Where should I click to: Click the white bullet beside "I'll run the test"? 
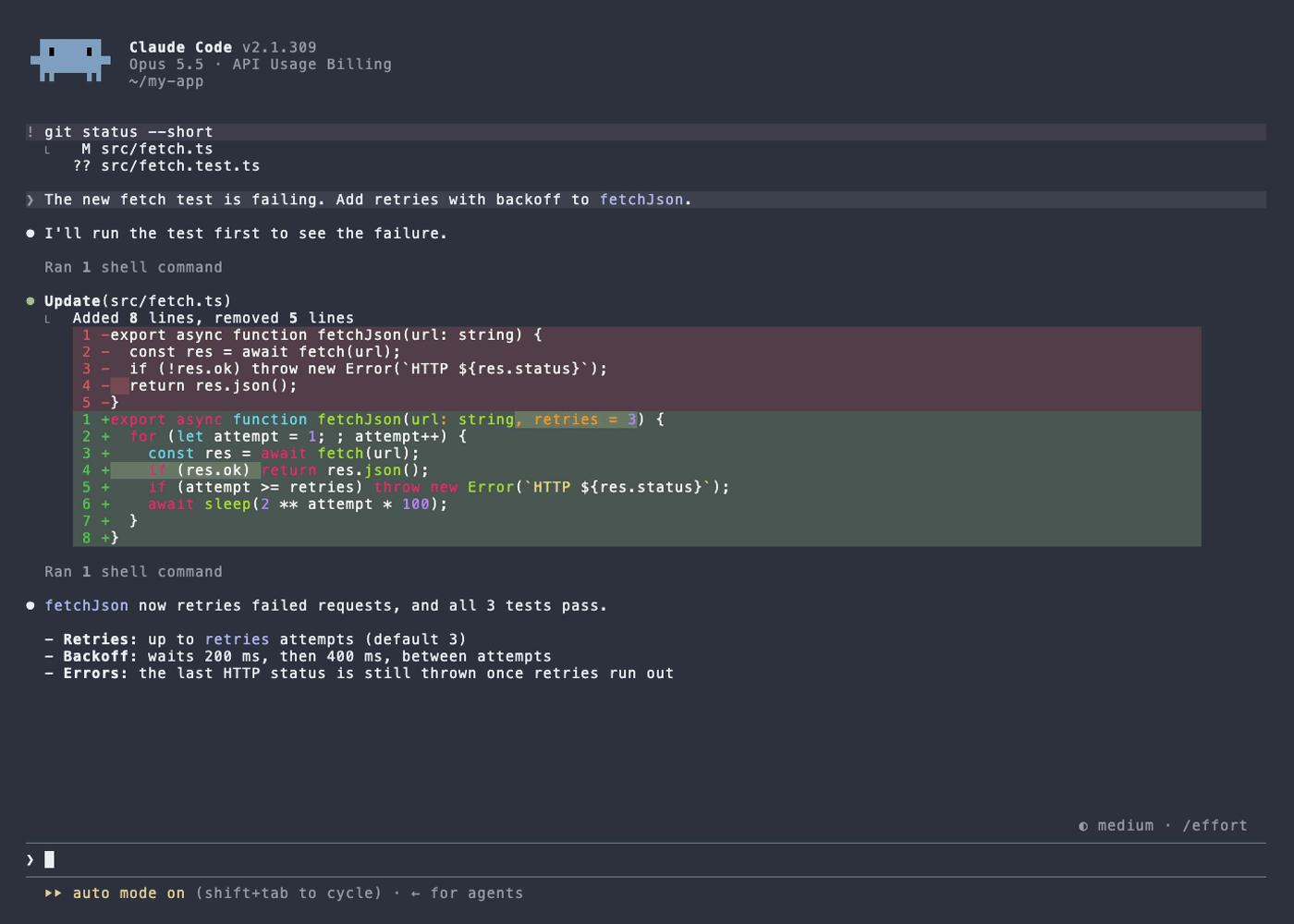tap(31, 234)
